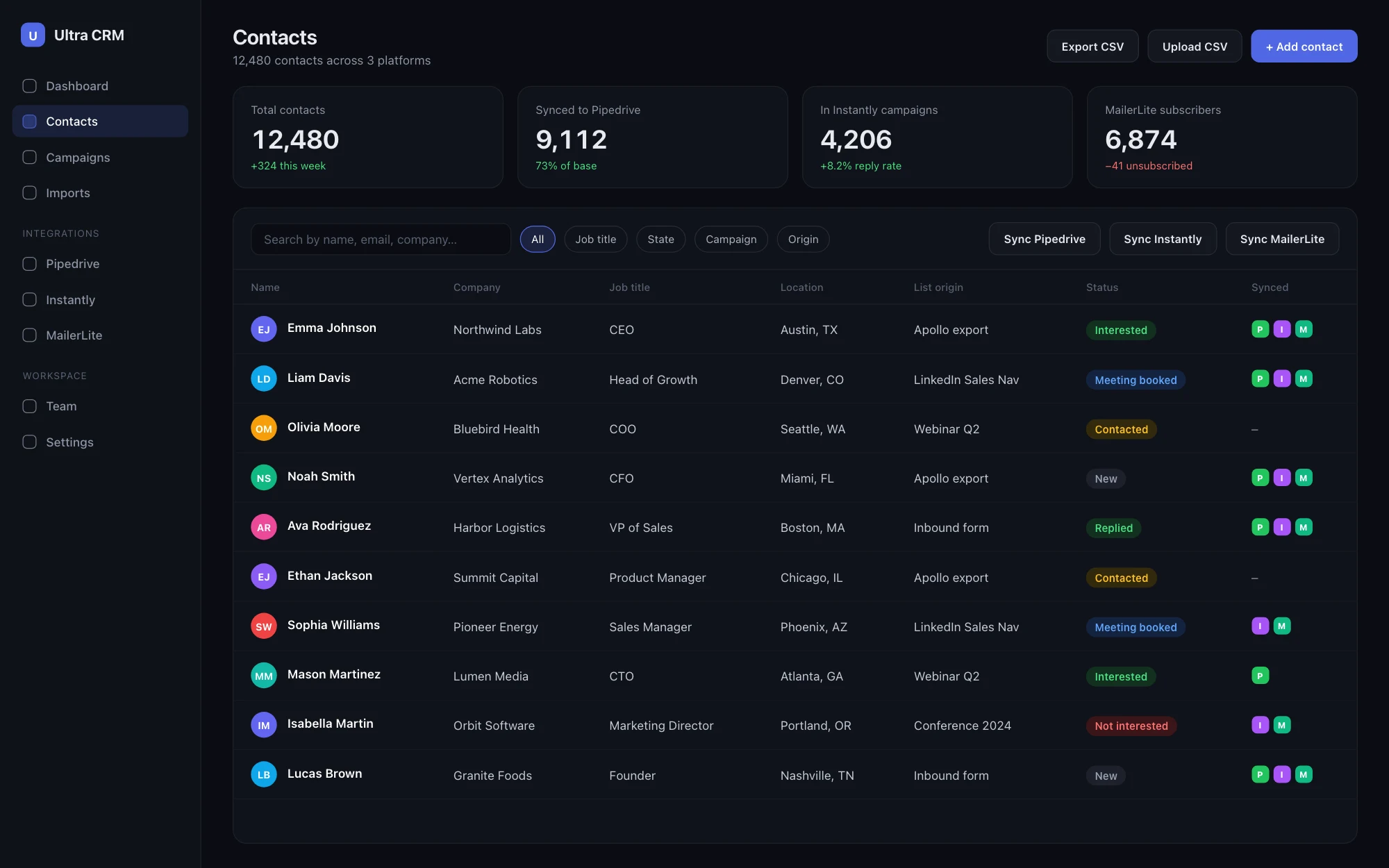Click the MailerLite subscribers stat card
Screen dimensions: 1389x868
click(x=1222, y=137)
